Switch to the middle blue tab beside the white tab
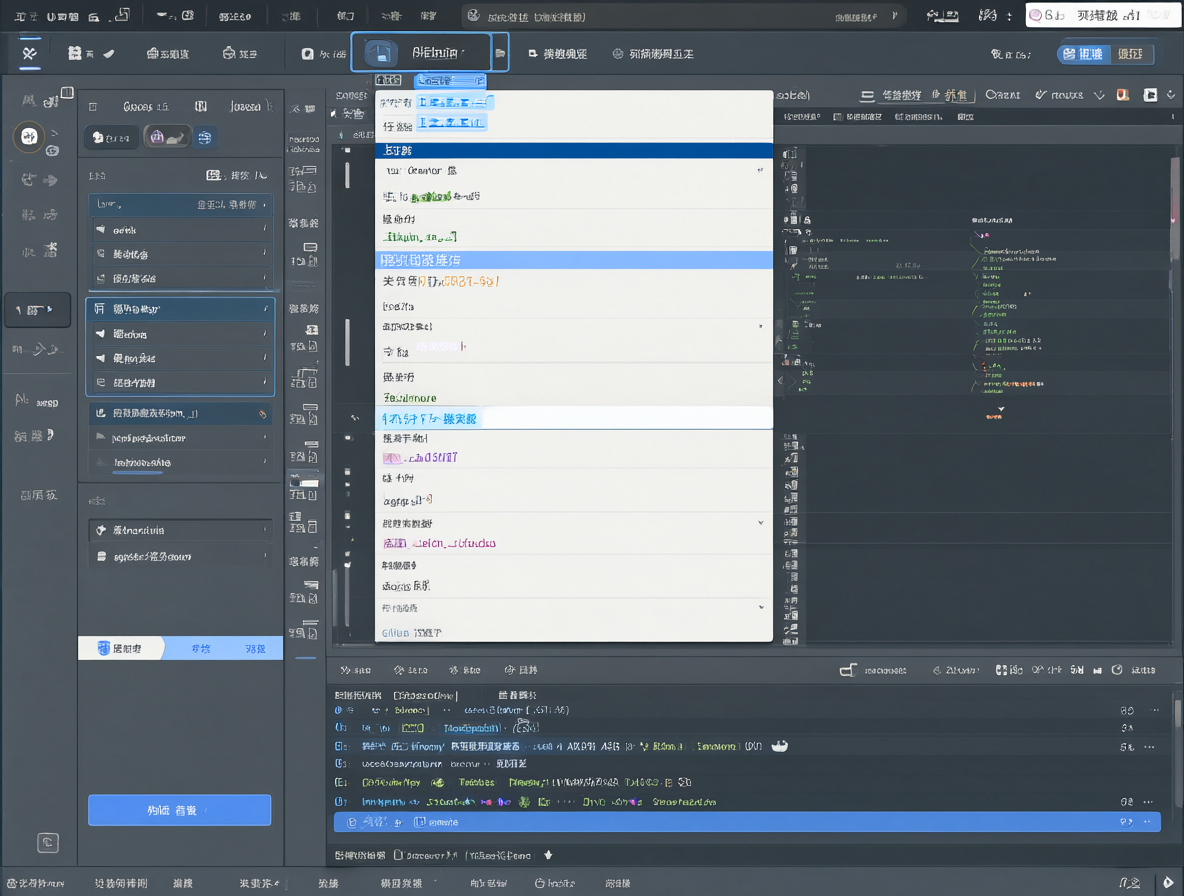Viewport: 1184px width, 896px height. (201, 648)
